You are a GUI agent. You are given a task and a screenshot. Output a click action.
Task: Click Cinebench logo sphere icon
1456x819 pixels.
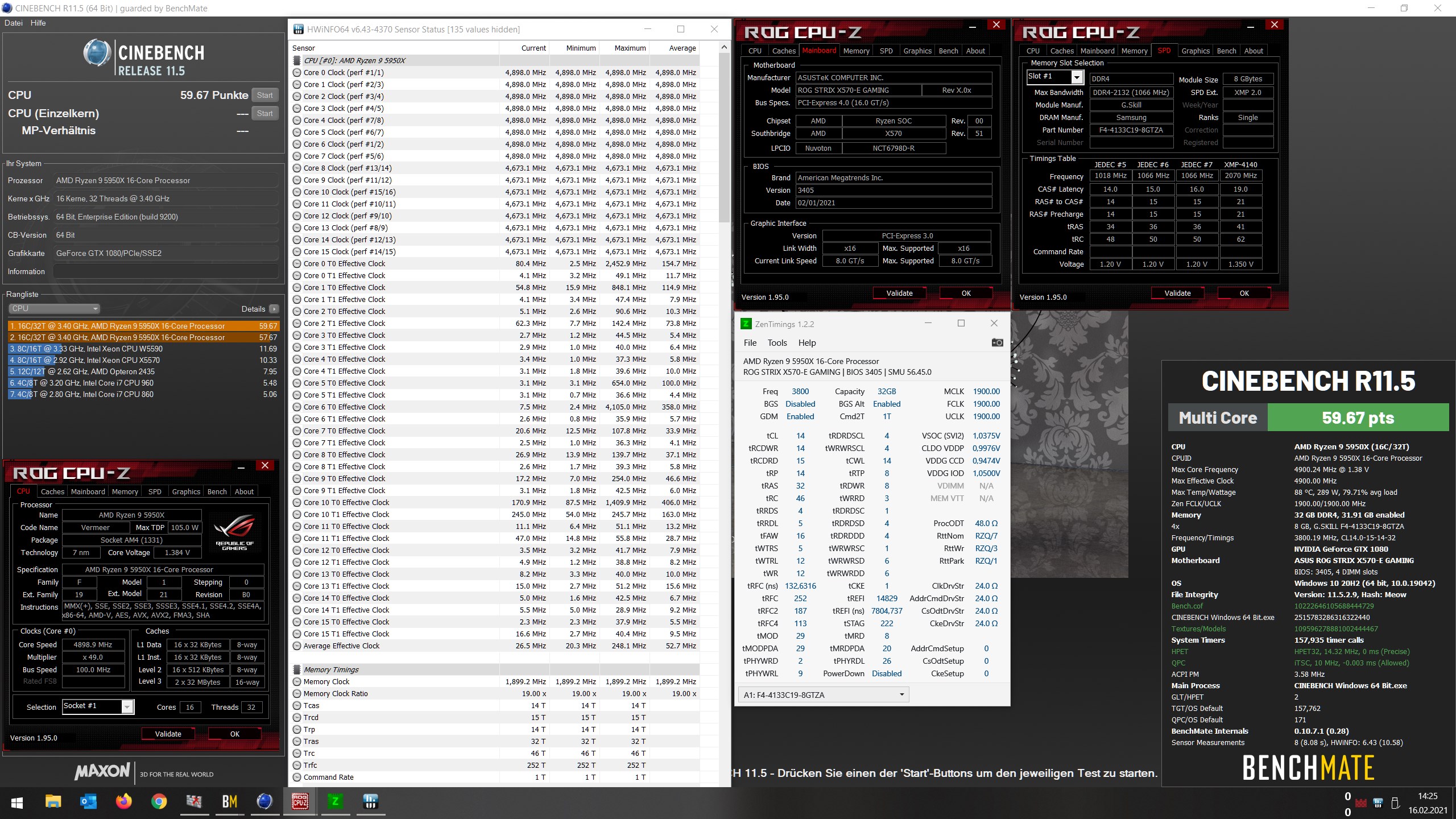(x=97, y=53)
